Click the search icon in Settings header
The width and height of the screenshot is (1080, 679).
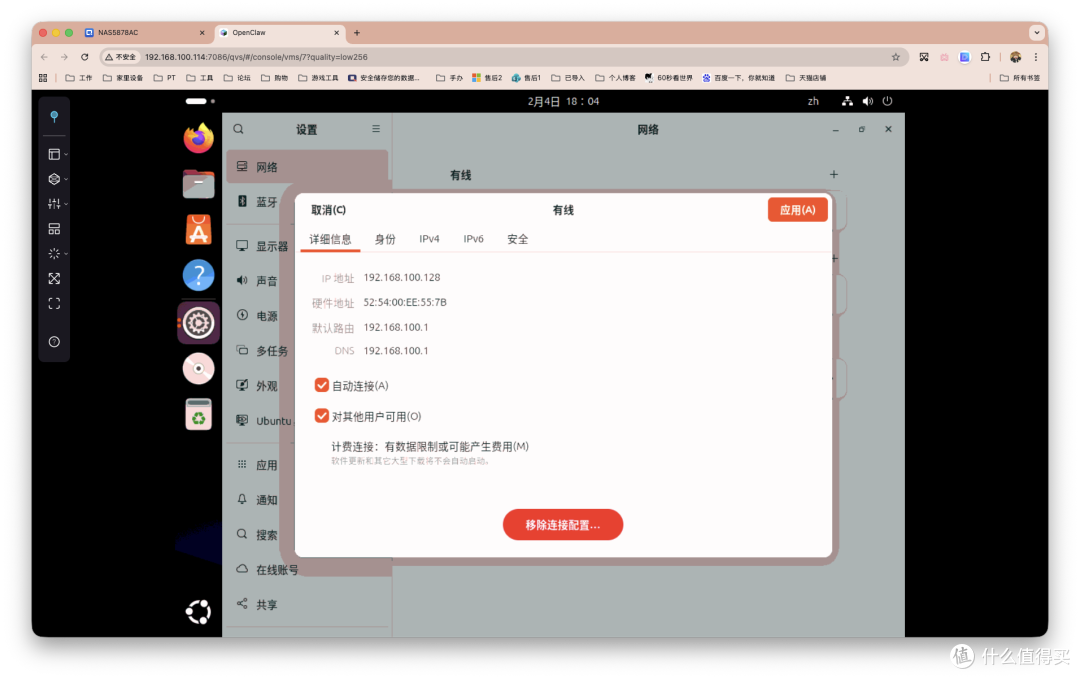(x=238, y=129)
